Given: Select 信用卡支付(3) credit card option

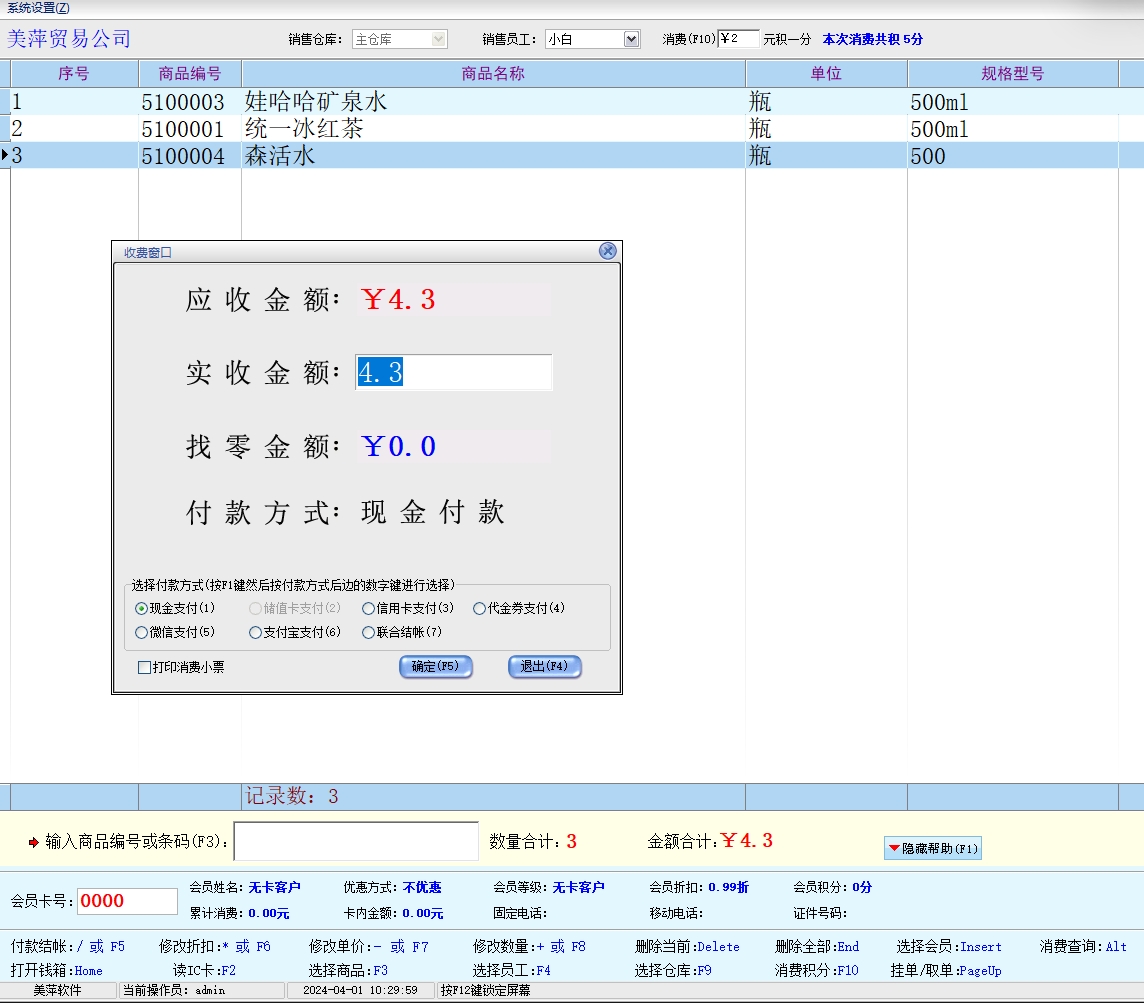Looking at the screenshot, I should click(369, 608).
